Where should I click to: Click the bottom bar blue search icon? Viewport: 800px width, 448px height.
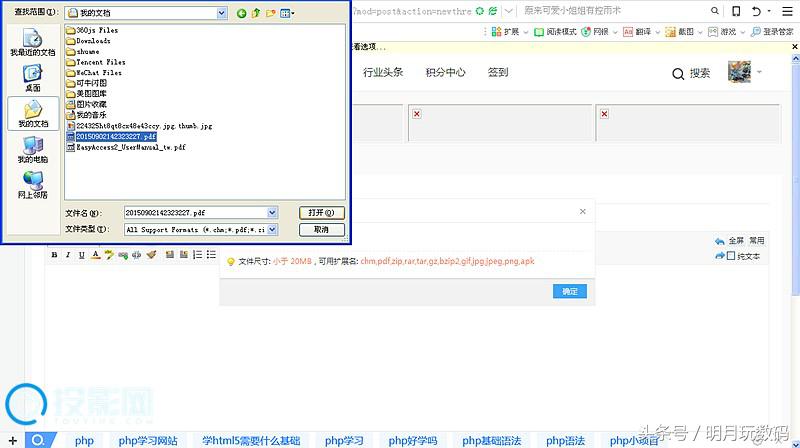38,440
